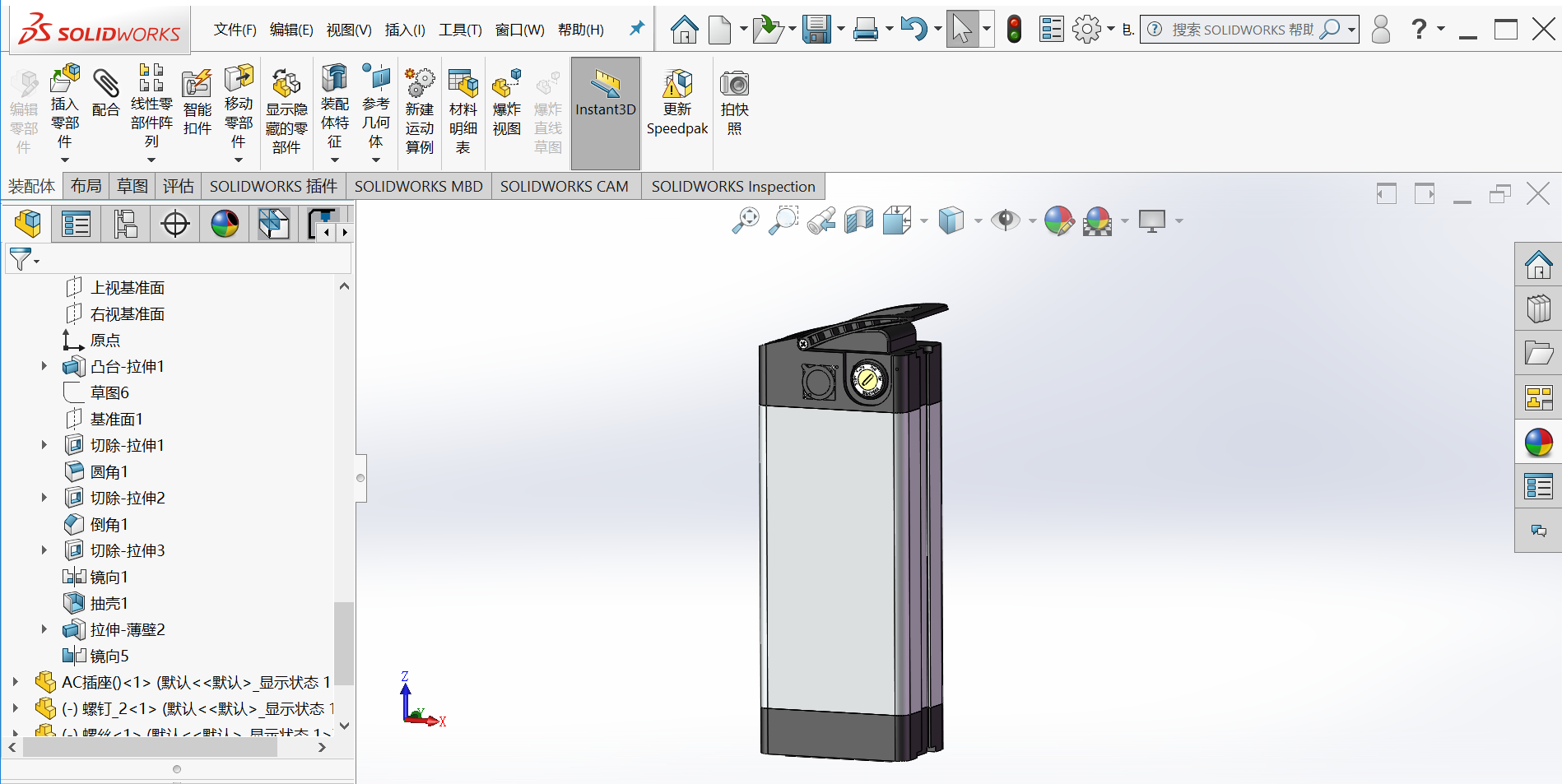Select 镜向1 in feature tree
Image resolution: width=1562 pixels, height=784 pixels.
pyautogui.click(x=109, y=577)
